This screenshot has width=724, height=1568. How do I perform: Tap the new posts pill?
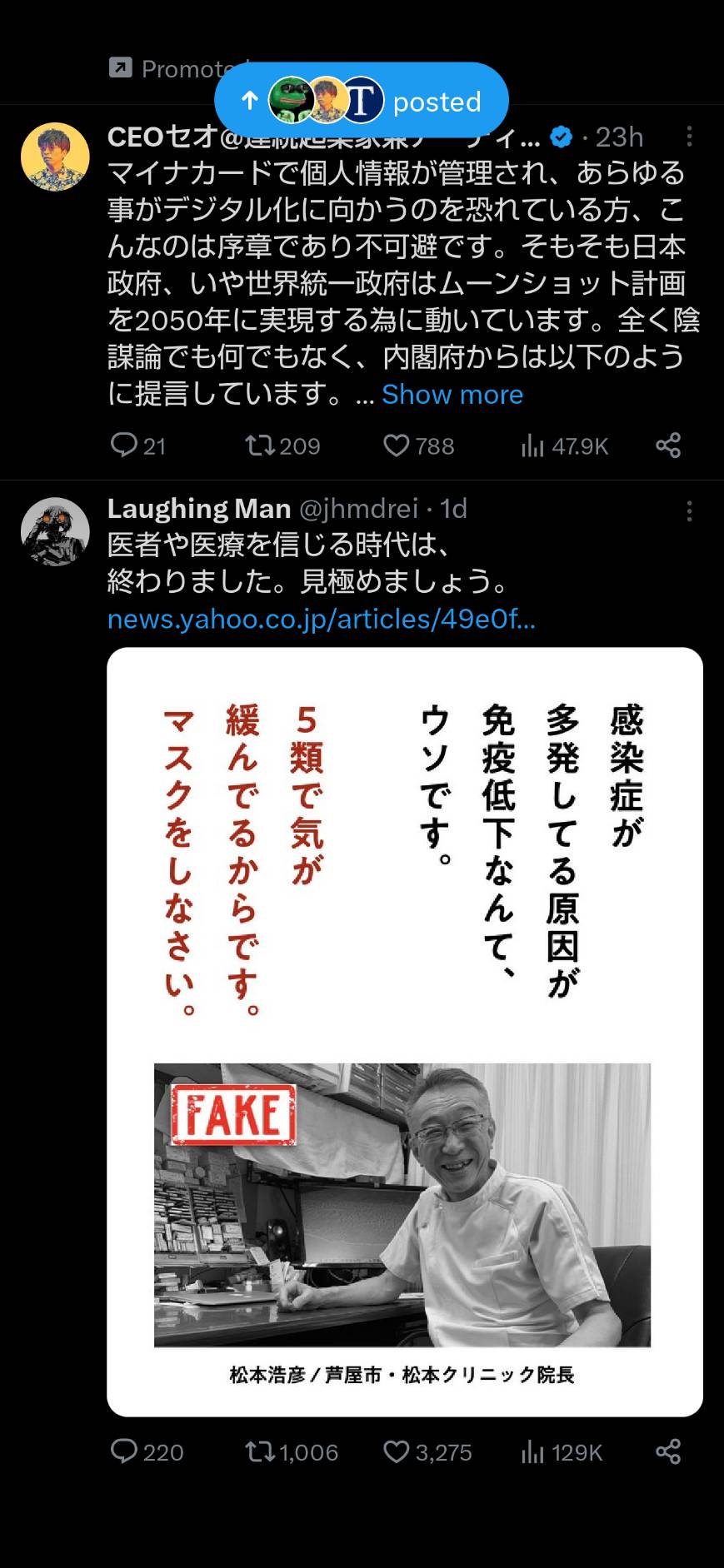(362, 100)
